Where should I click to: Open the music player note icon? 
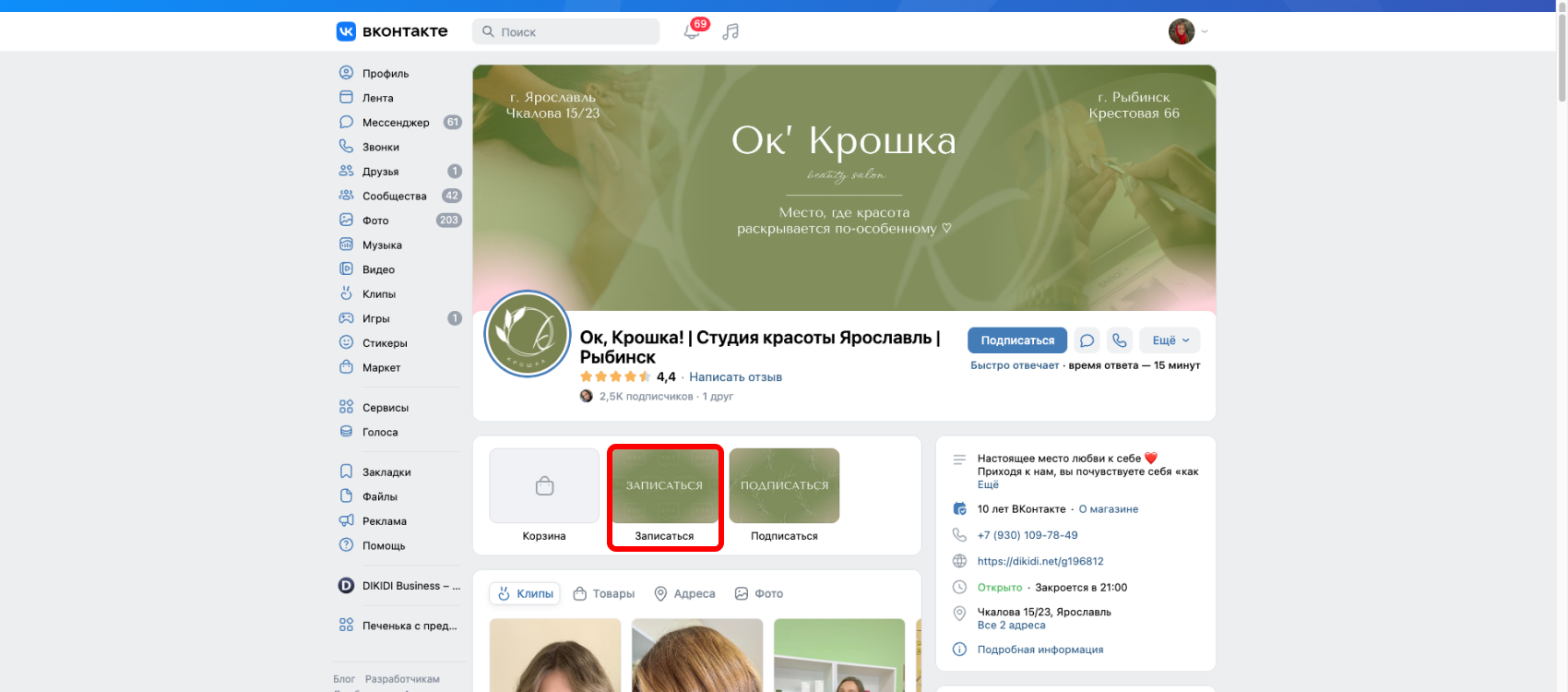pyautogui.click(x=731, y=31)
